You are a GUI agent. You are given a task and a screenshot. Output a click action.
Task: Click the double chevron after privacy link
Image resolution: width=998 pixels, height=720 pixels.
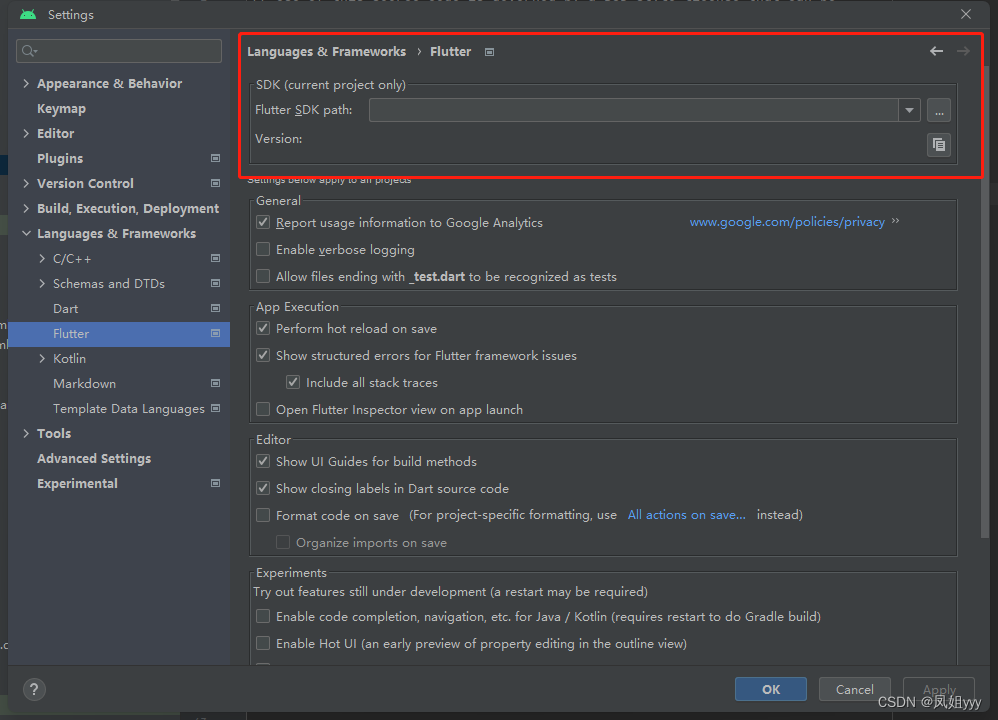click(x=896, y=221)
